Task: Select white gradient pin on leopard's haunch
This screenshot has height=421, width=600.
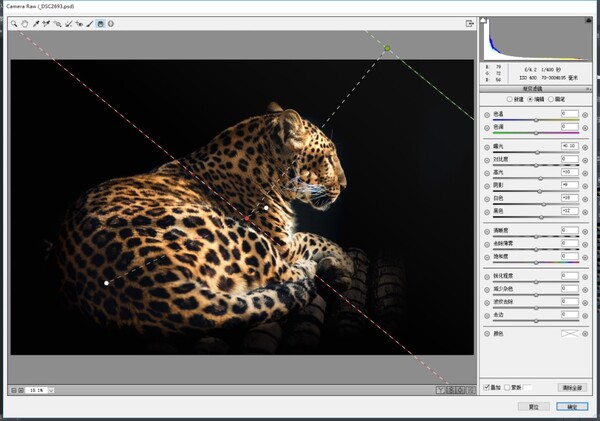Action: 106,283
